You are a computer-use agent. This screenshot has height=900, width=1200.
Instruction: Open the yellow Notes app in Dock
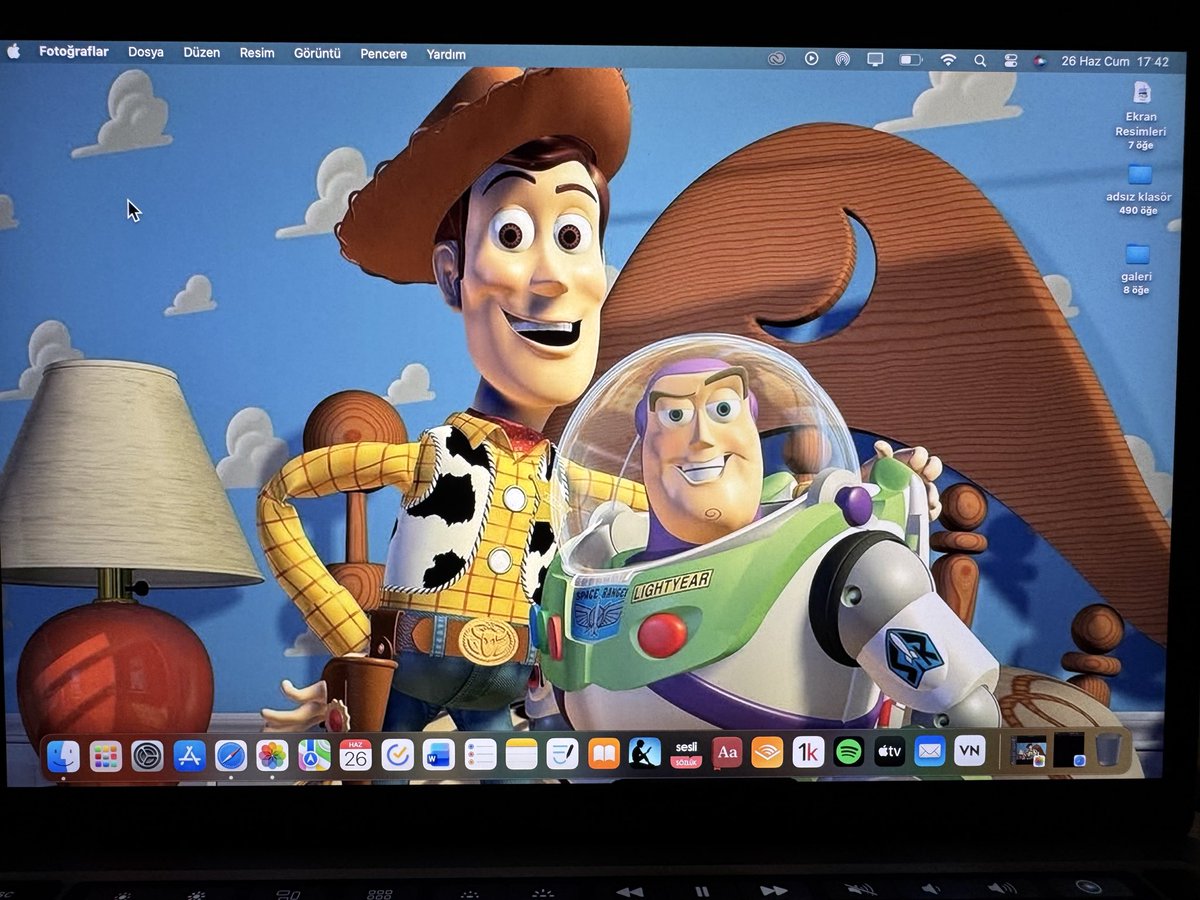pos(521,755)
